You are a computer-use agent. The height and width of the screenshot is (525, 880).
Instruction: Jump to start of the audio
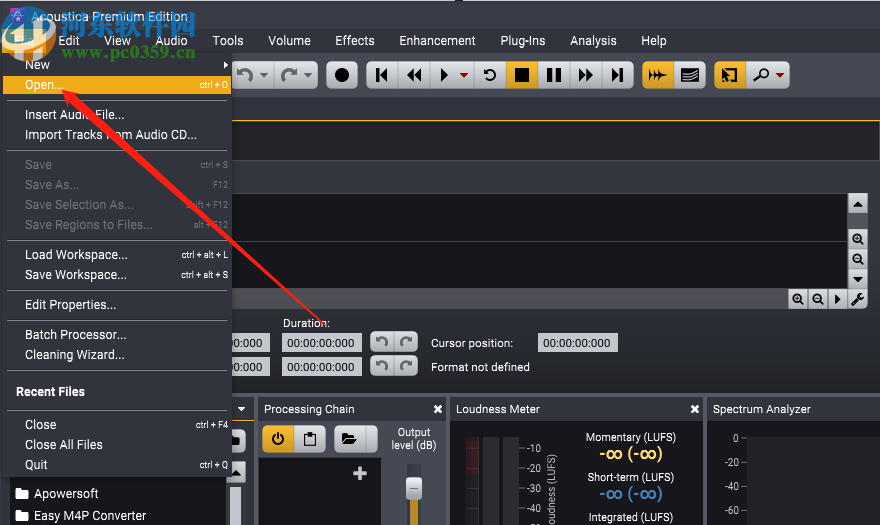click(x=382, y=75)
